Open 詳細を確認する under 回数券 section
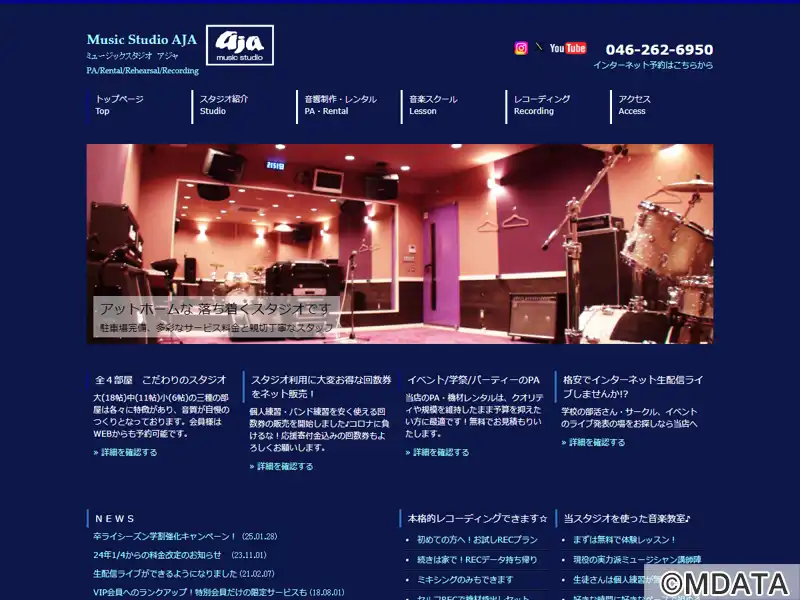Screen dimensions: 800x600 (x=282, y=466)
